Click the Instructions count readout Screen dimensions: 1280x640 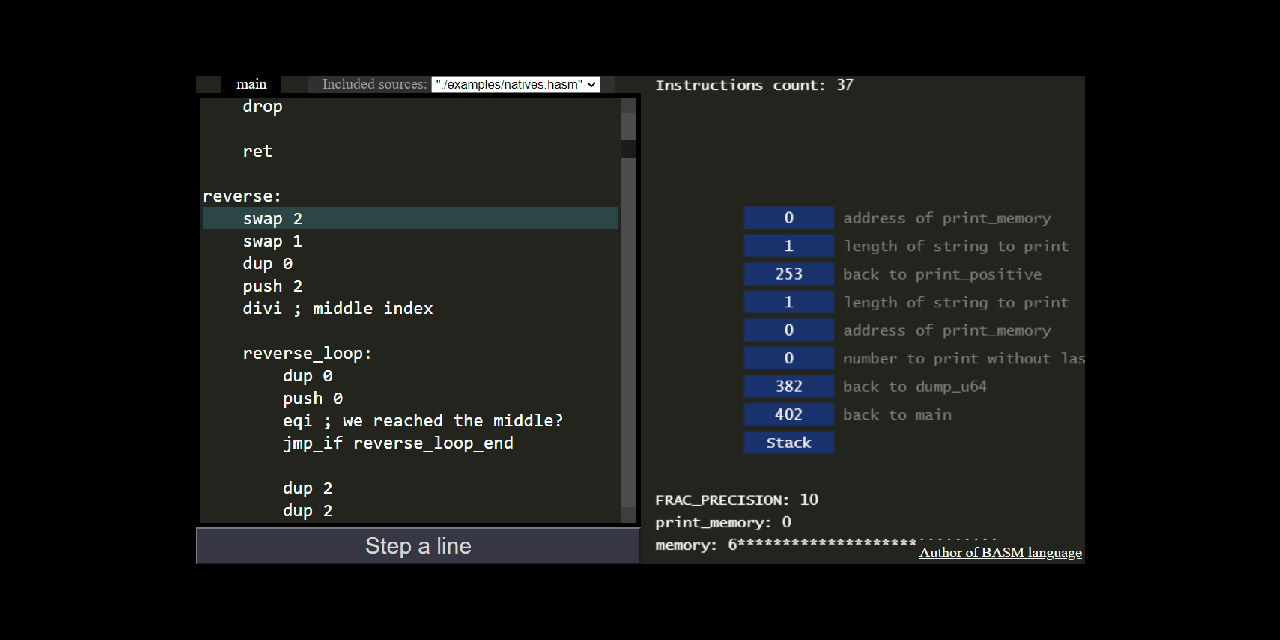[x=752, y=84]
